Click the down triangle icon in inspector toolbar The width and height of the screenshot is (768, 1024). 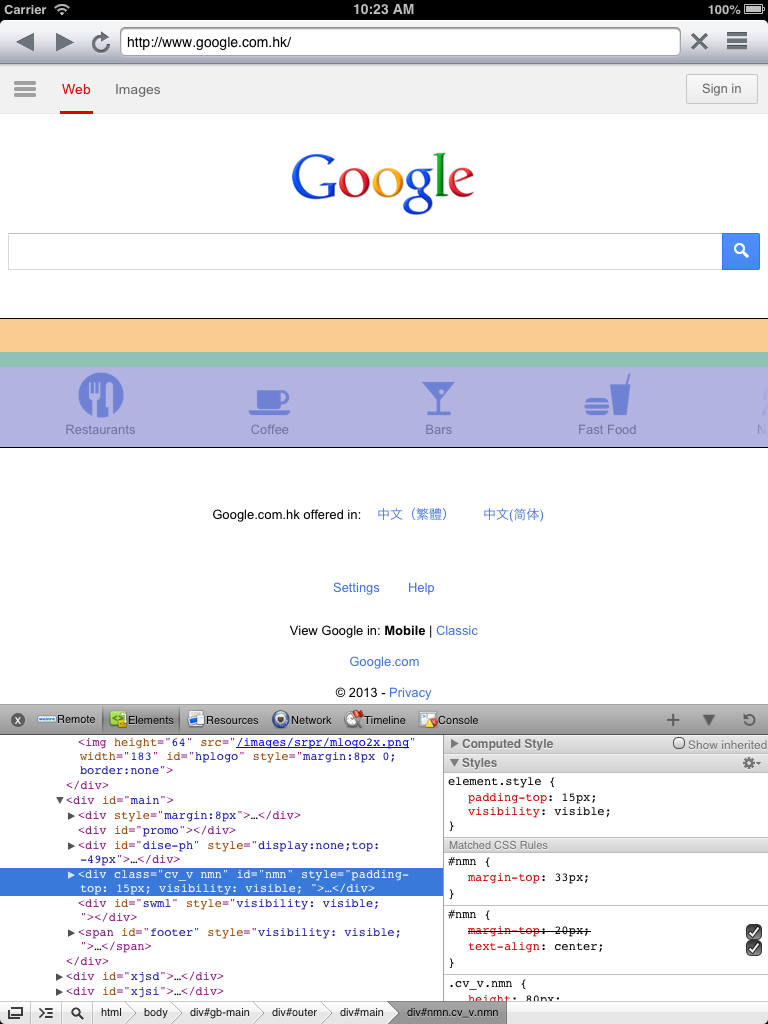point(709,720)
